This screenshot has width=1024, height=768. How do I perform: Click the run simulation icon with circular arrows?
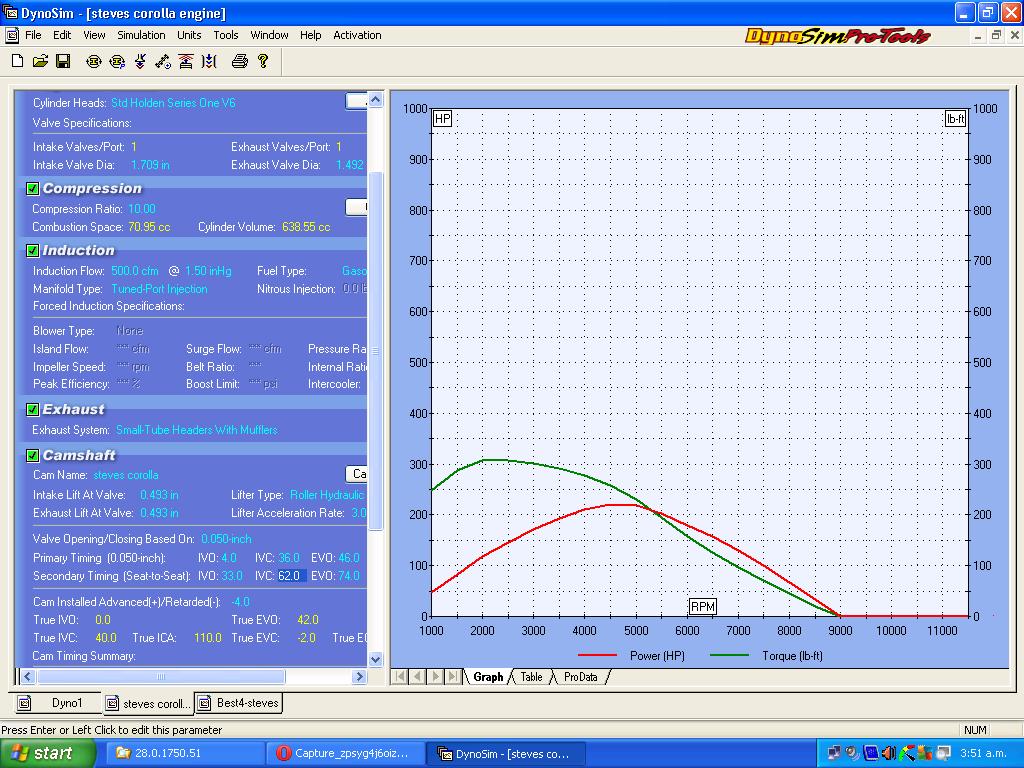93,61
